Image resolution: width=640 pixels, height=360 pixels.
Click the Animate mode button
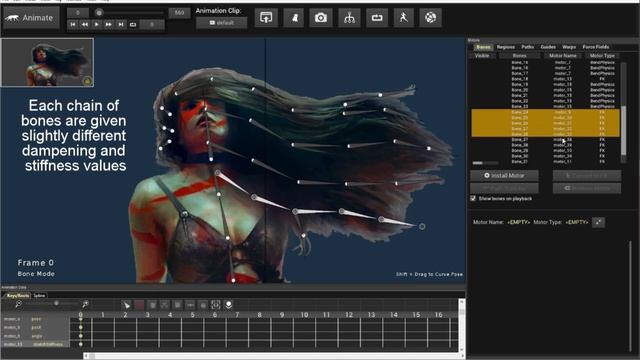click(x=31, y=18)
